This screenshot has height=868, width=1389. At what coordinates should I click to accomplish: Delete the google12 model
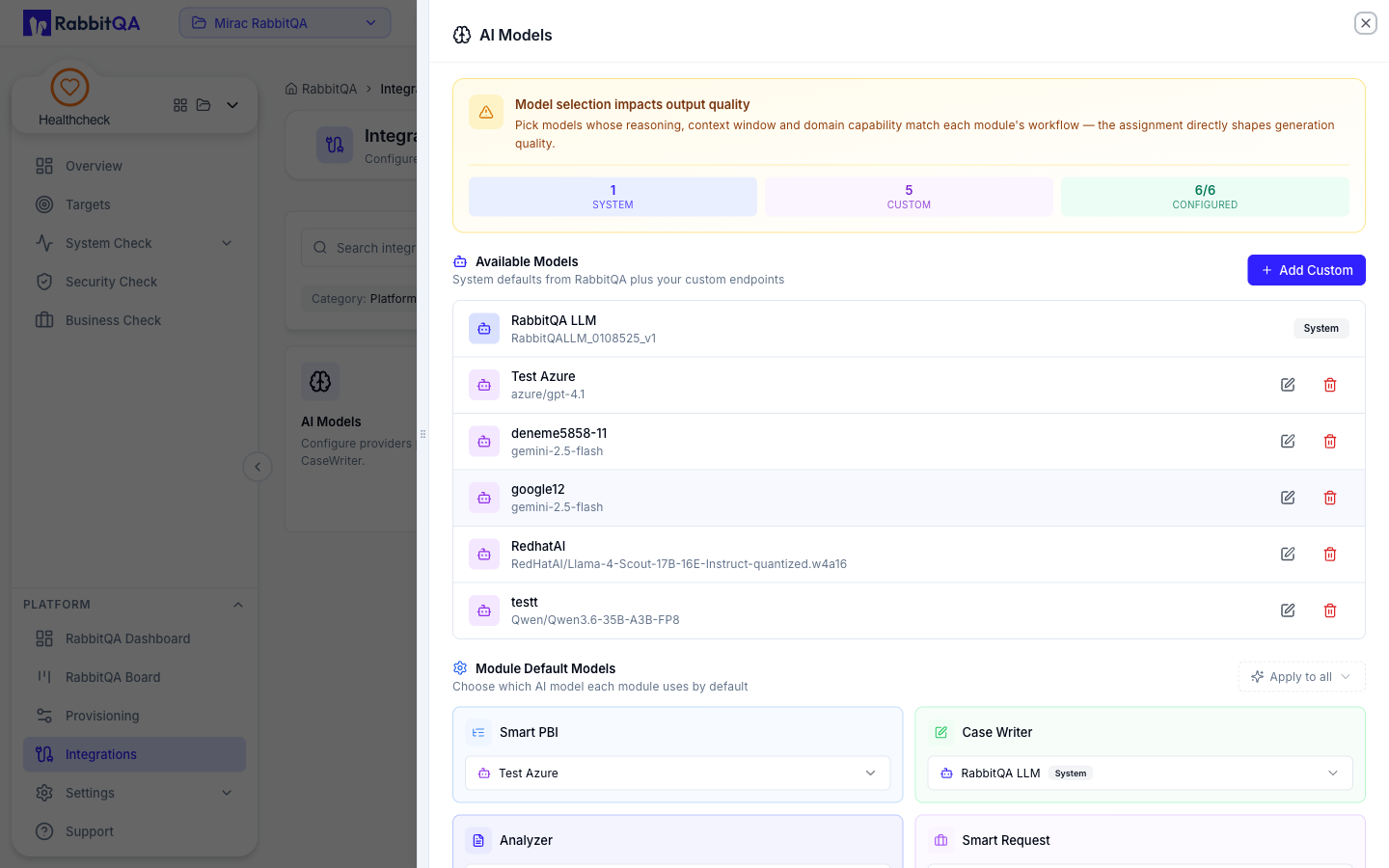[1330, 498]
